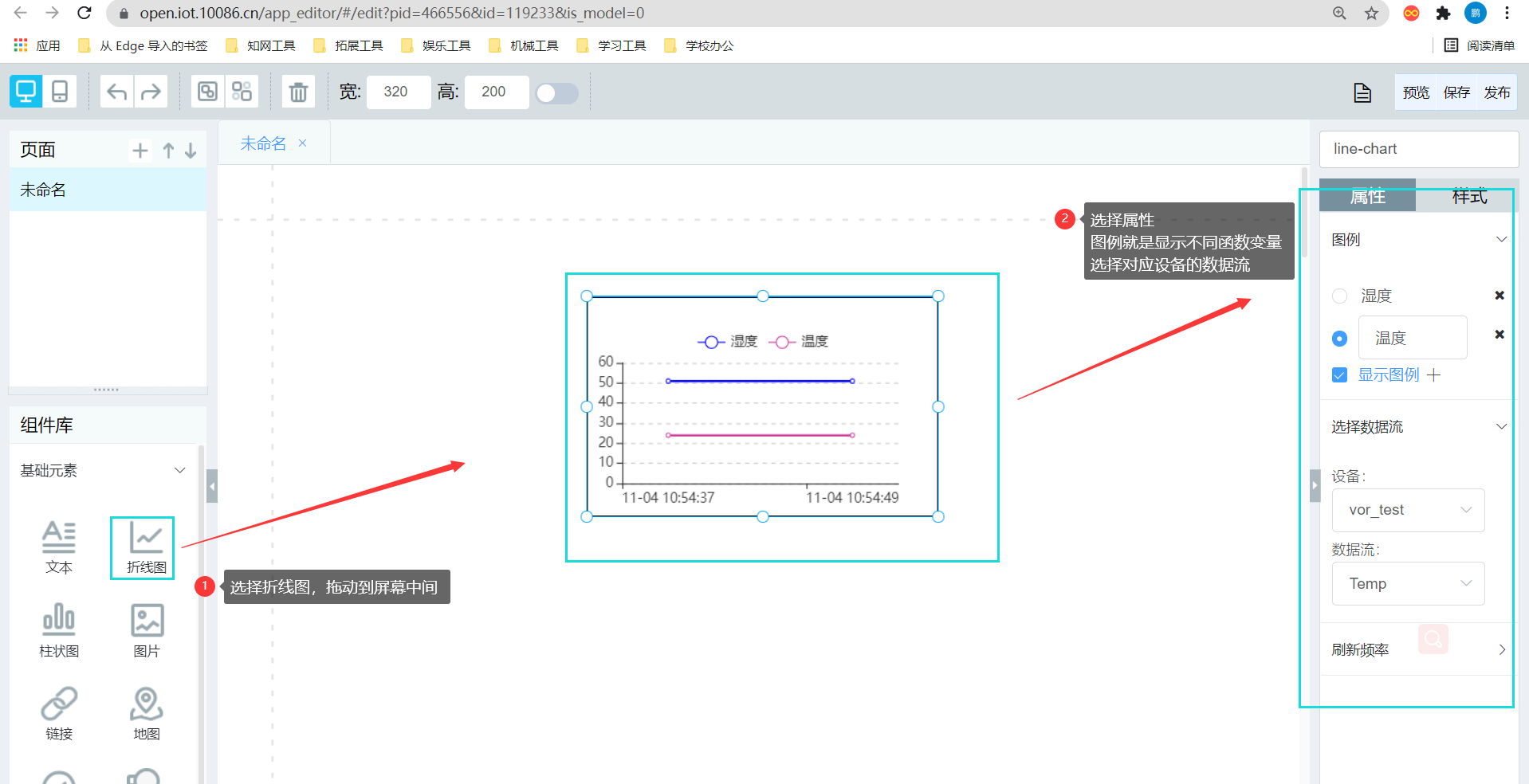The image size is (1529, 784).
Task: Click the 保存 save button
Action: pos(1456,93)
